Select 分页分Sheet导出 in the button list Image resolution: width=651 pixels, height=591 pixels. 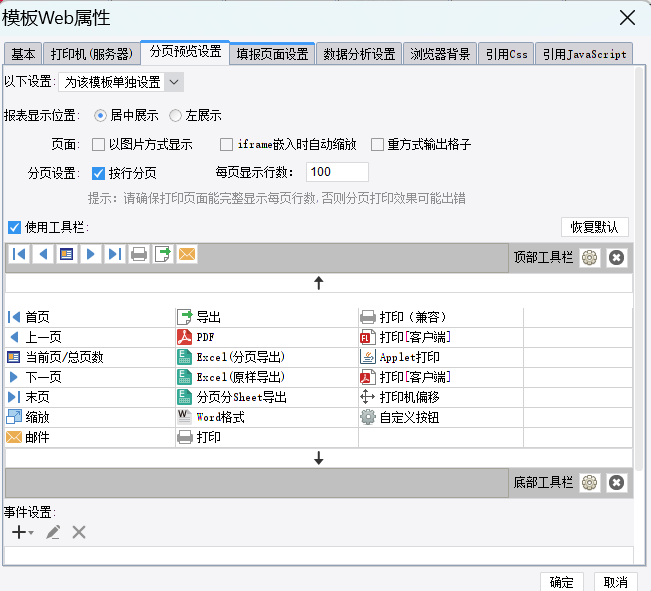[267, 397]
